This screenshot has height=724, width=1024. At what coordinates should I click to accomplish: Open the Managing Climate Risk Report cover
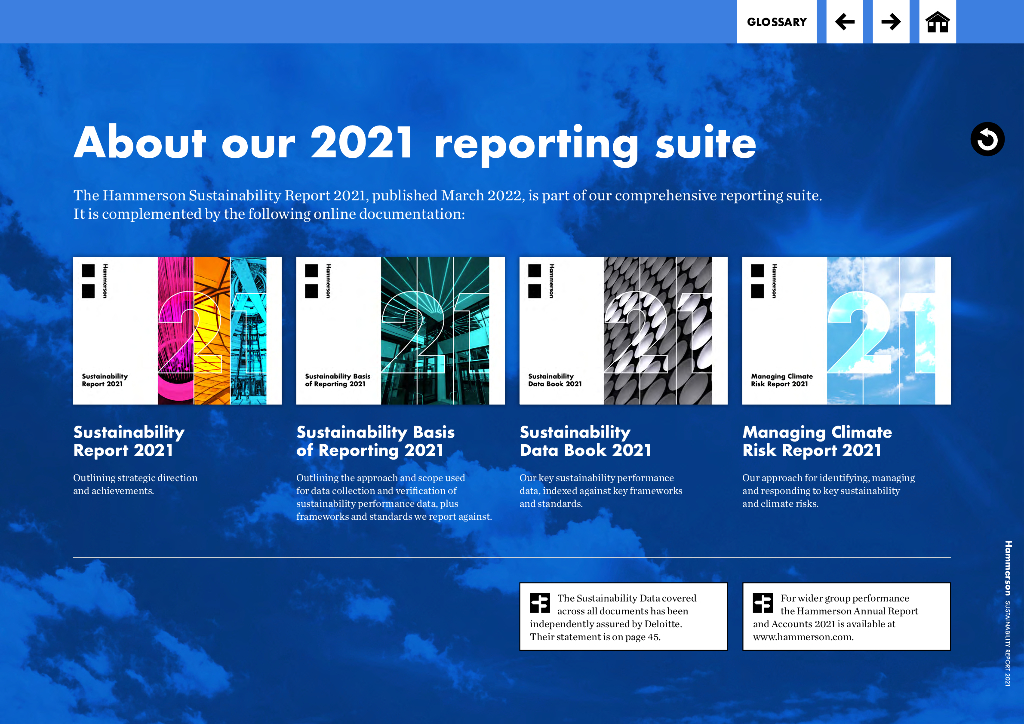pos(846,331)
